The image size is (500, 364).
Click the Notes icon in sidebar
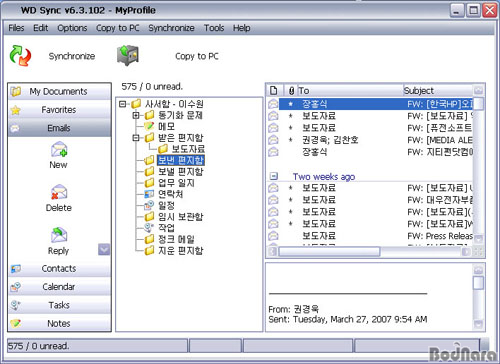pyautogui.click(x=16, y=323)
